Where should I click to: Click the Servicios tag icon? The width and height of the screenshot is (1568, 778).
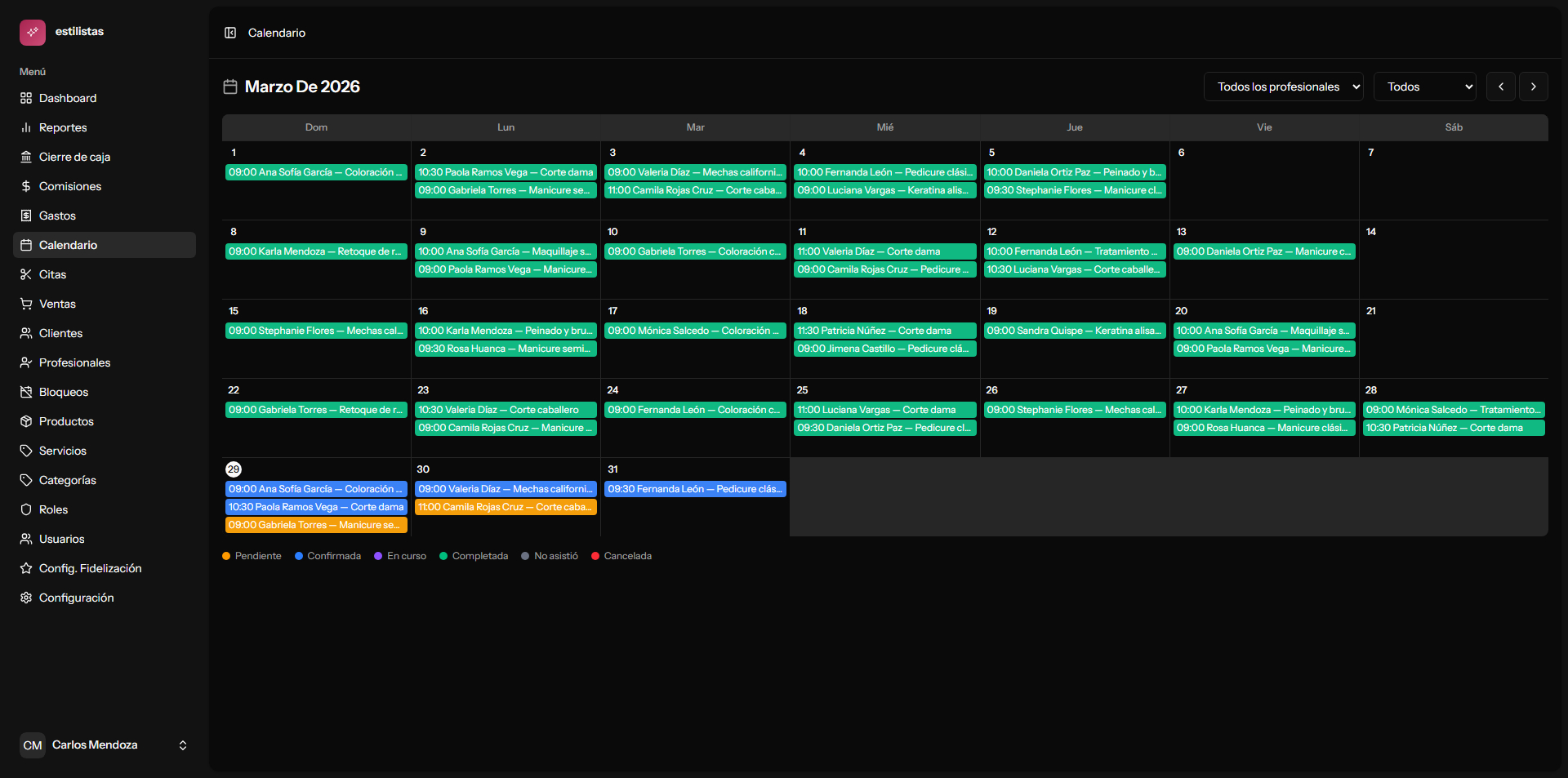click(x=25, y=451)
